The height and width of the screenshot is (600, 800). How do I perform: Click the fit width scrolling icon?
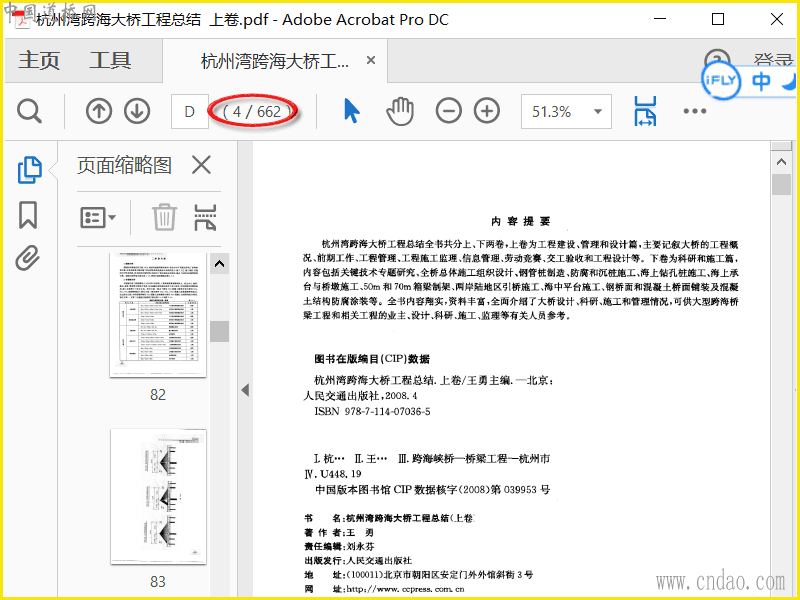click(645, 111)
